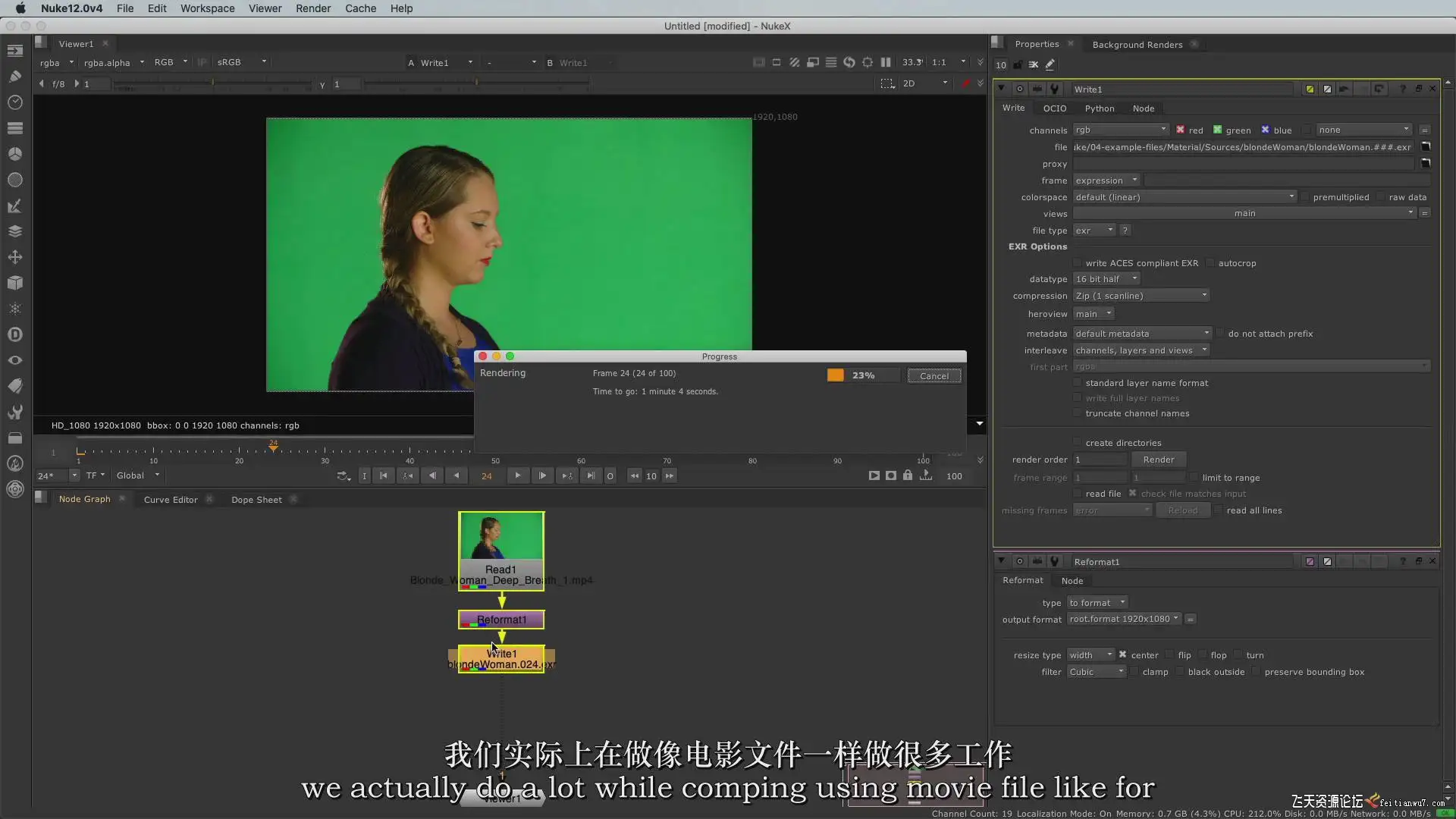Cancel the rendering progress
This screenshot has height=819, width=1456.
click(934, 376)
